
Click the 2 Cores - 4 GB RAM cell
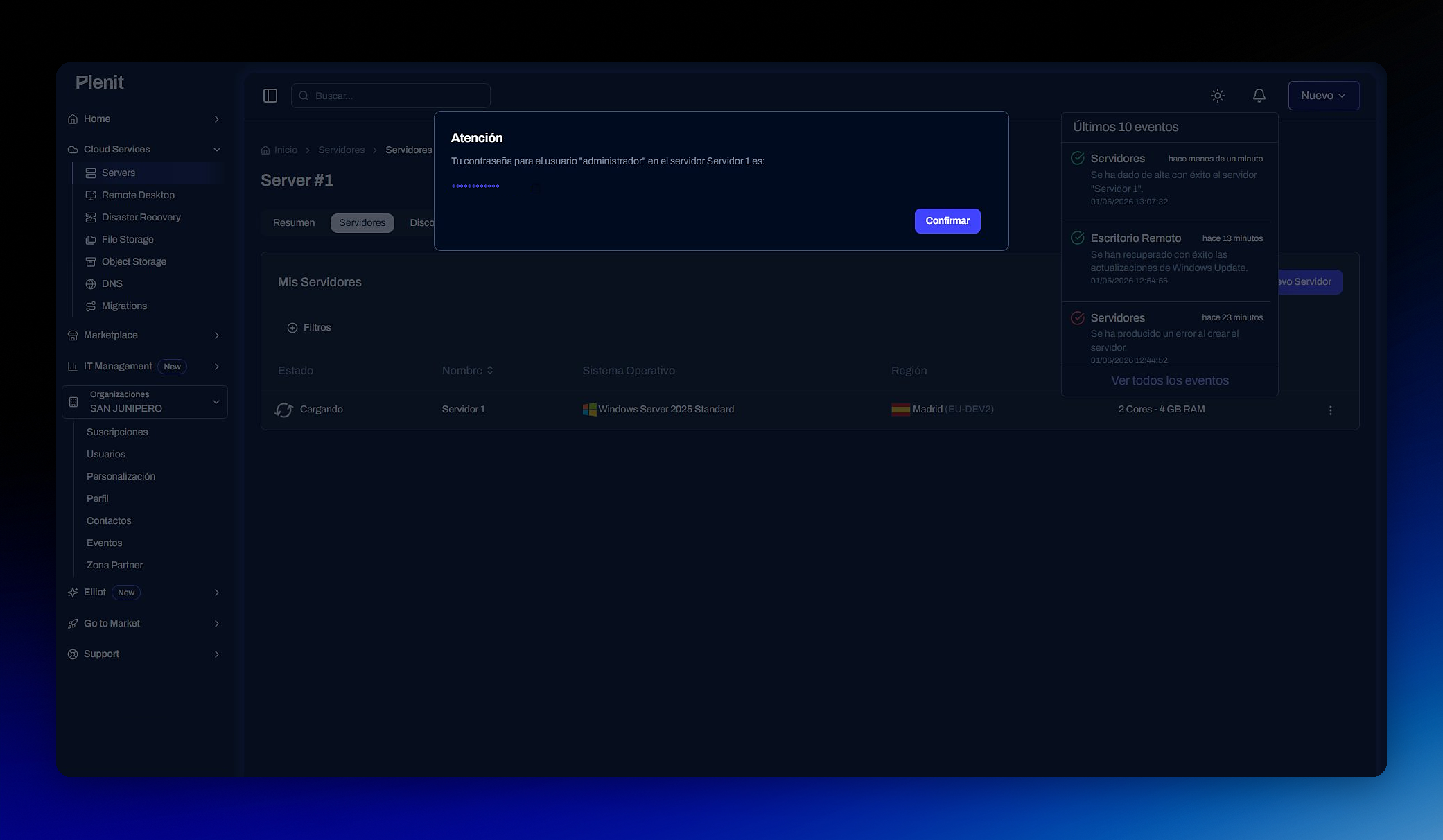[1162, 410]
